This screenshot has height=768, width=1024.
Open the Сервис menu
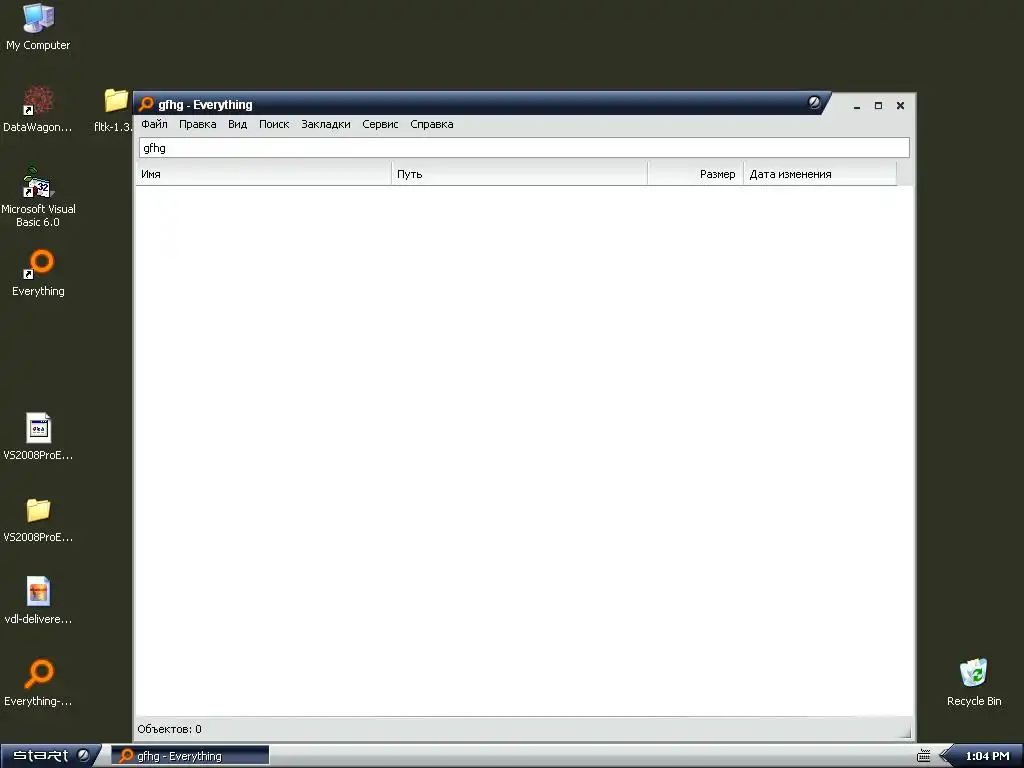[380, 124]
